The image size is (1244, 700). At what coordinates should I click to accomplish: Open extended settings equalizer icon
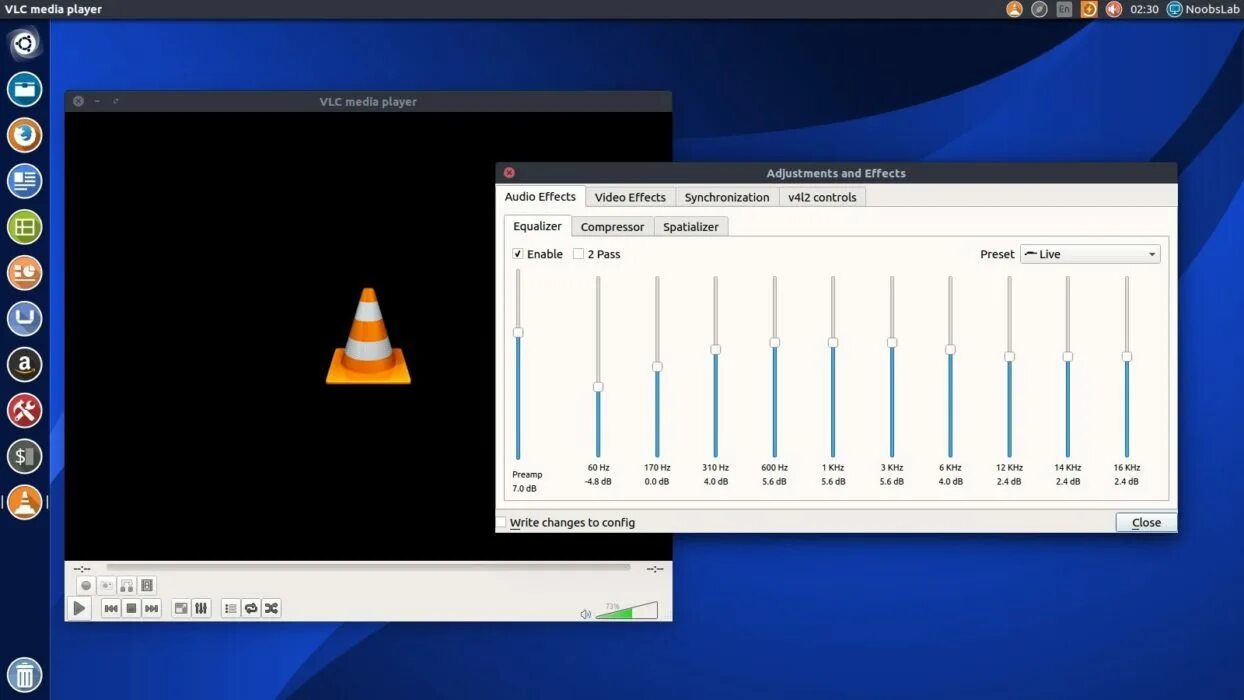(201, 608)
